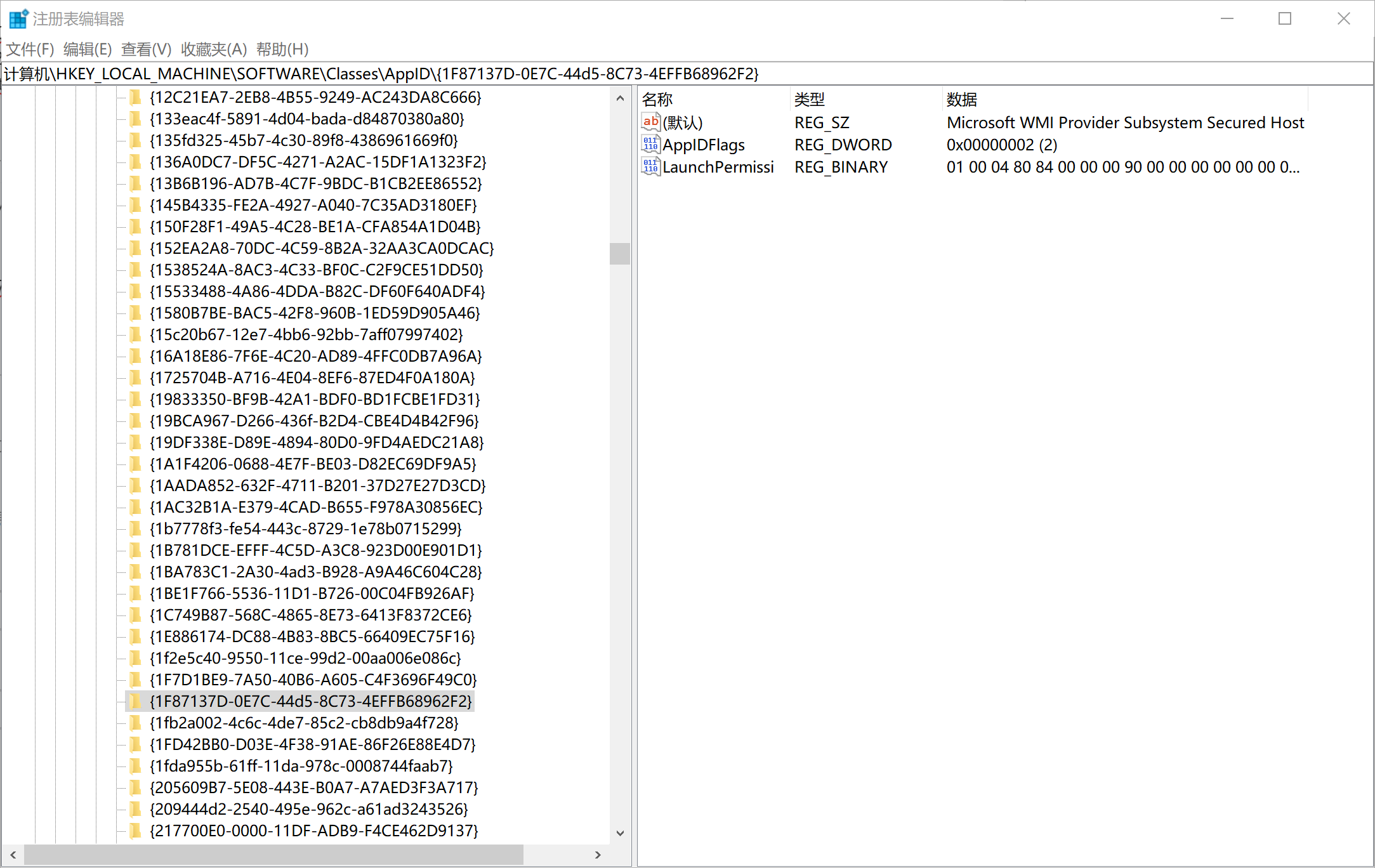Screen dimensions: 1375x868
Task: Click the string icon of the (默认) value
Action: (650, 122)
